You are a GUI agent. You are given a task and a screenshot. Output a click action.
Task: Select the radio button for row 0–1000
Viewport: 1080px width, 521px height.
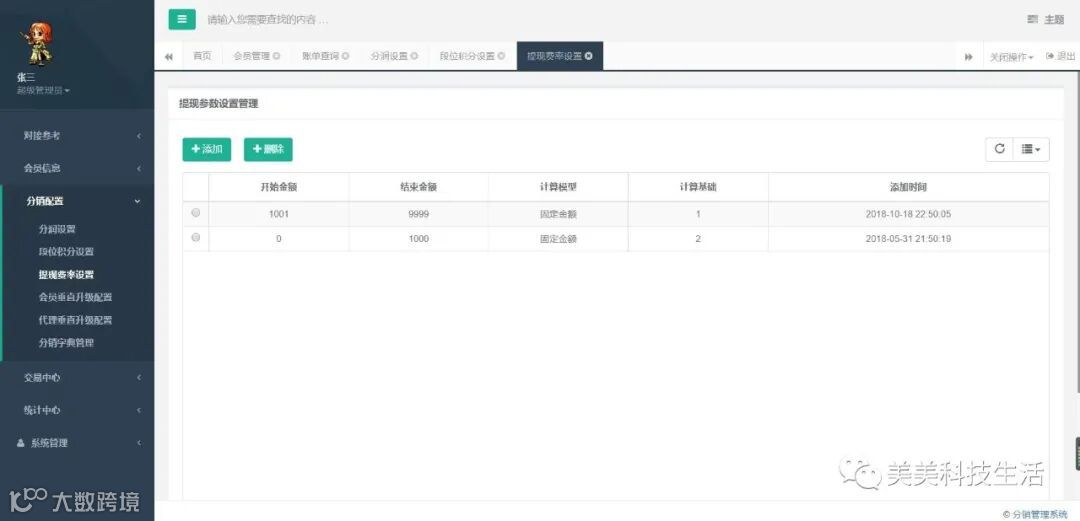pos(196,238)
